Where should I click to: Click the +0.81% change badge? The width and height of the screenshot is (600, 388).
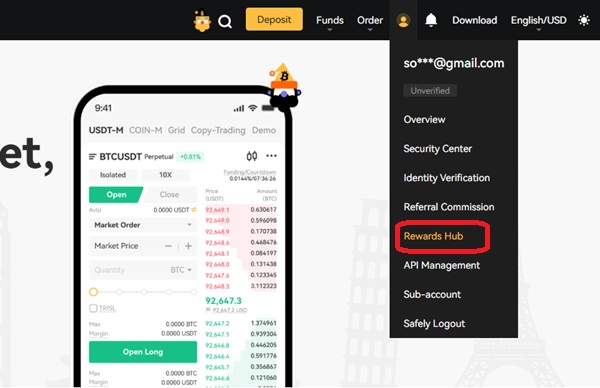(x=190, y=157)
